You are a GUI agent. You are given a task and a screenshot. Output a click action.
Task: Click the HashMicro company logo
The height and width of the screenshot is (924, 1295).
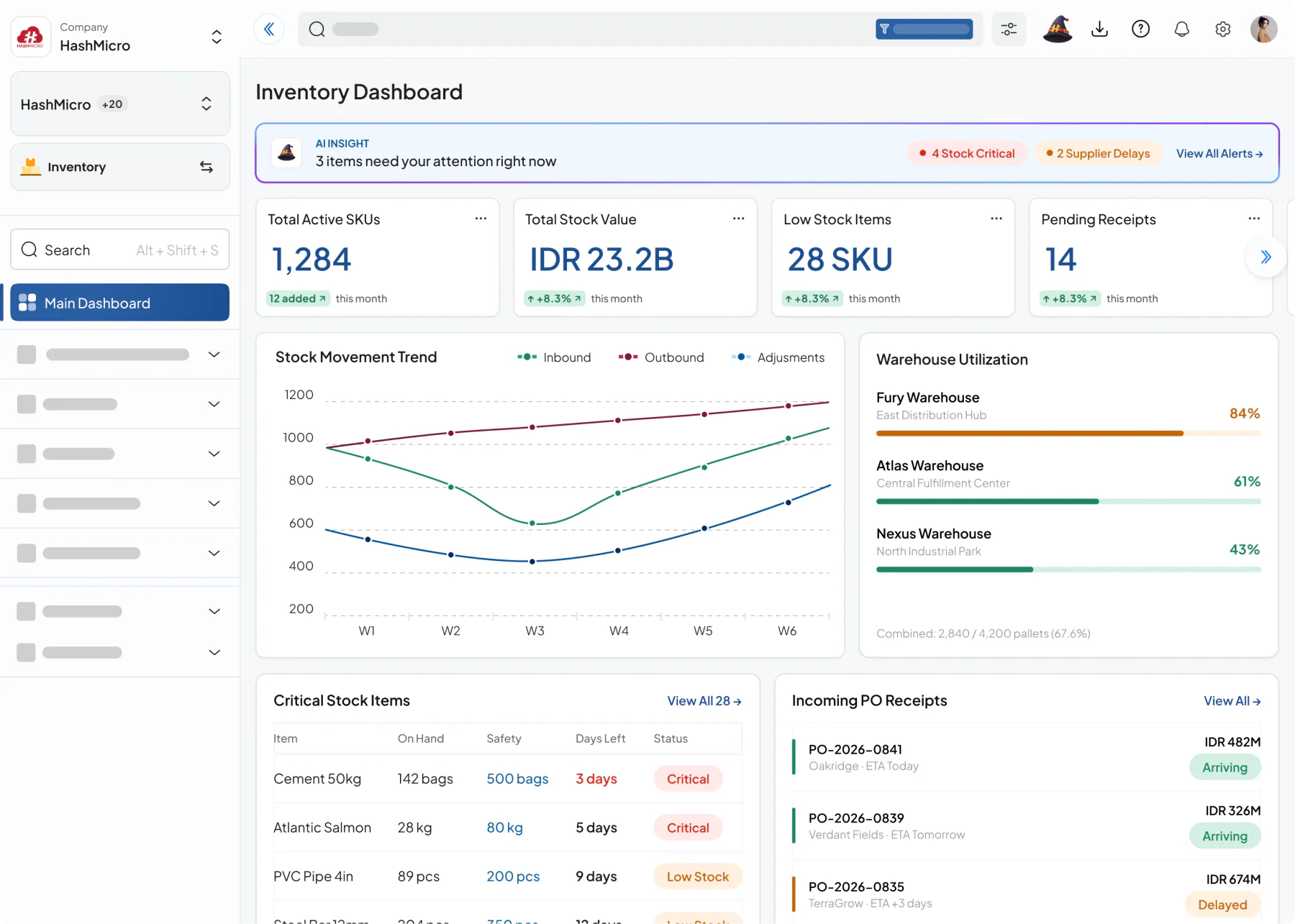pyautogui.click(x=30, y=36)
